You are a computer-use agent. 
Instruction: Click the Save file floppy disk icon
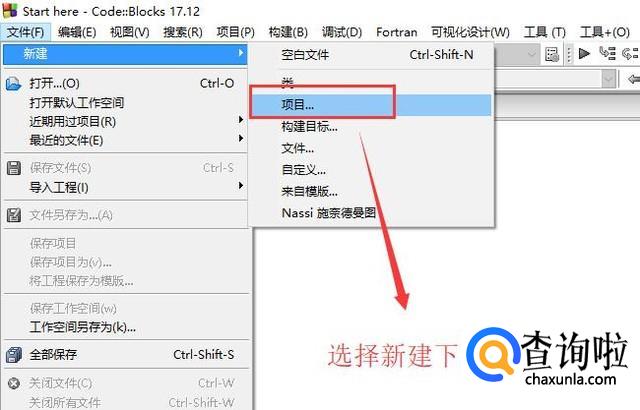coord(14,168)
